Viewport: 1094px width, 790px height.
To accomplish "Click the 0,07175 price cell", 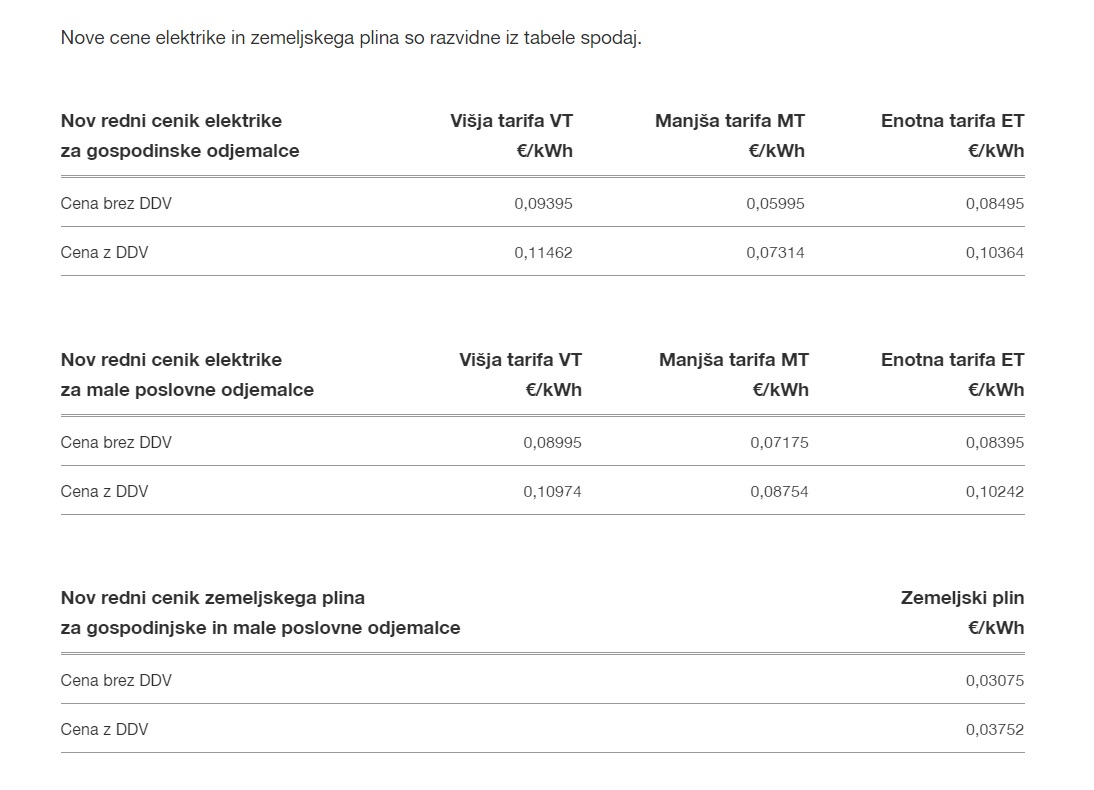I will (779, 442).
